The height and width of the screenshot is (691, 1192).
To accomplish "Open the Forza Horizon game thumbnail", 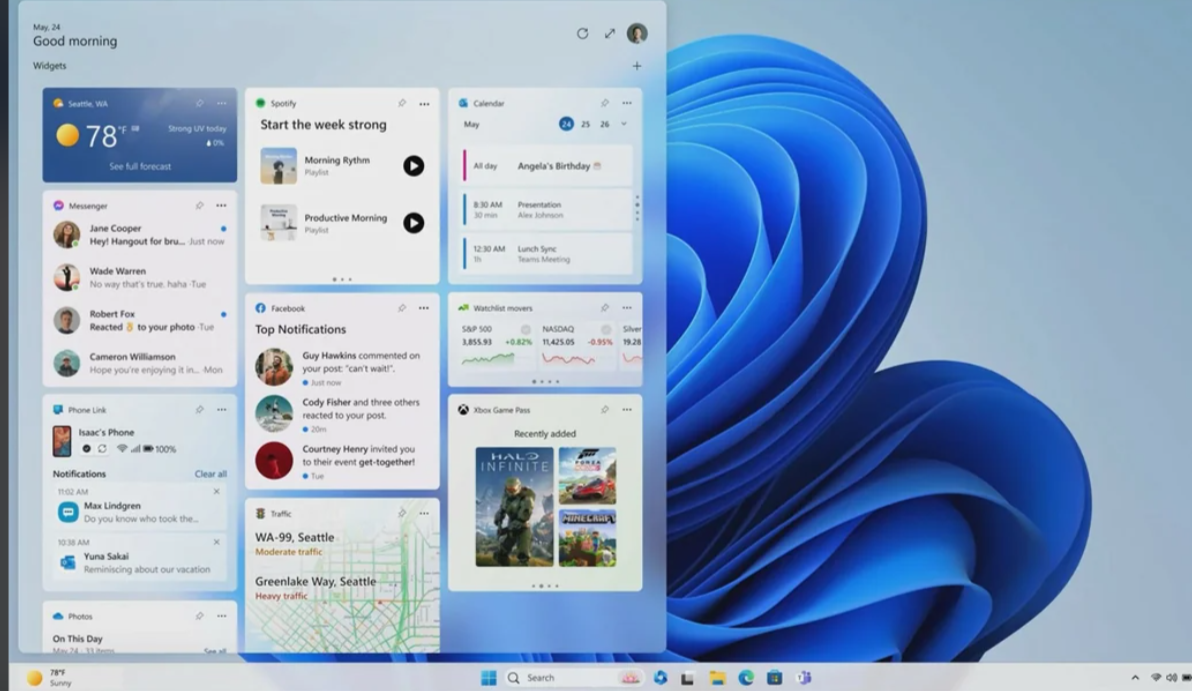I will pos(588,476).
